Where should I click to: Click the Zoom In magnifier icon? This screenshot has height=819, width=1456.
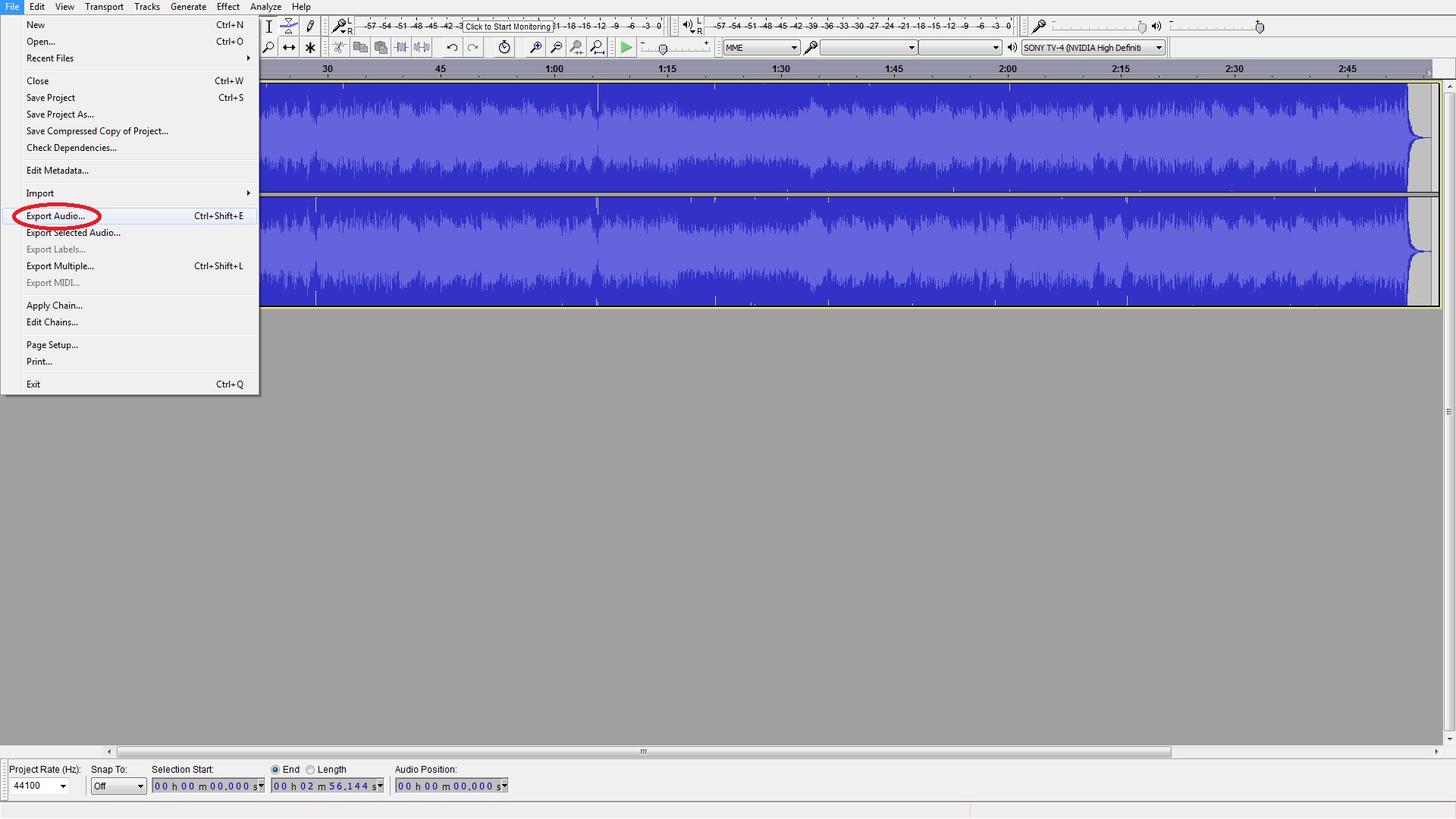[x=535, y=48]
